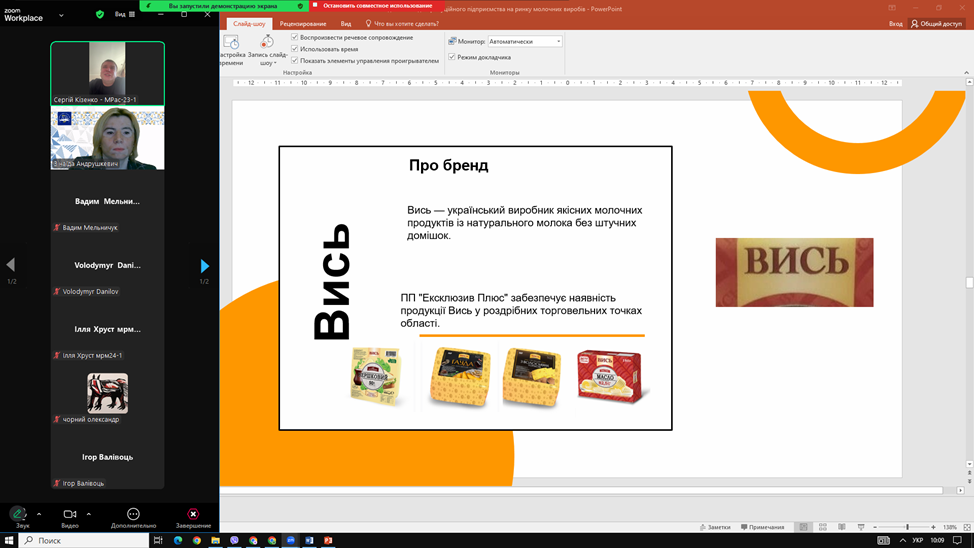
Task: Click the Windows Поиск search box
Action: pyautogui.click(x=84, y=540)
